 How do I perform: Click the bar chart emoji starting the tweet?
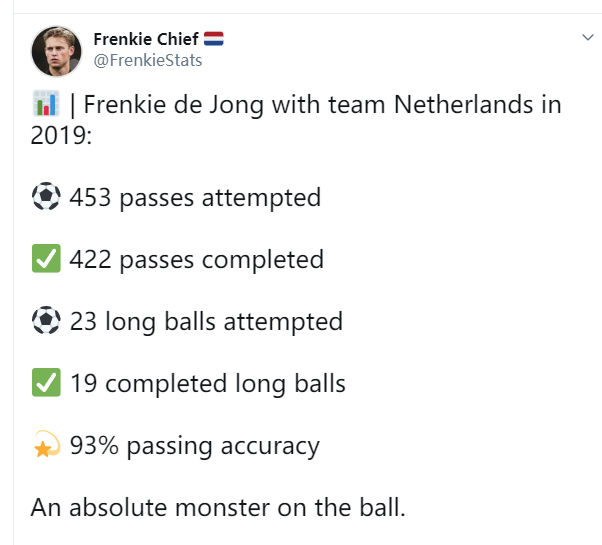point(46,103)
